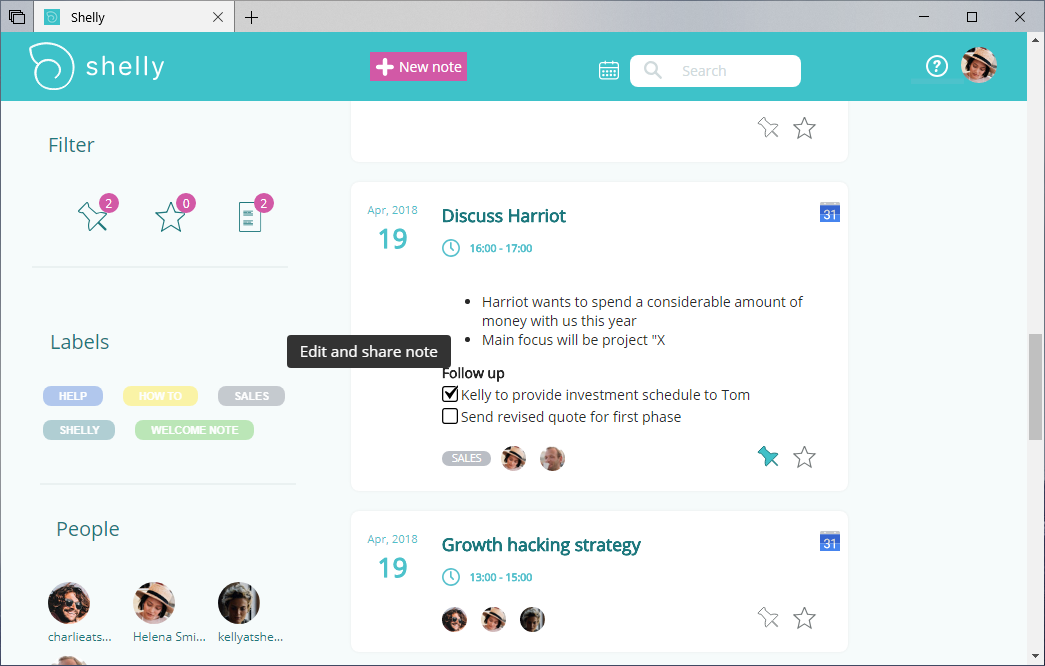Open the Discuss Harriot note title
1045x666 pixels.
coord(503,216)
